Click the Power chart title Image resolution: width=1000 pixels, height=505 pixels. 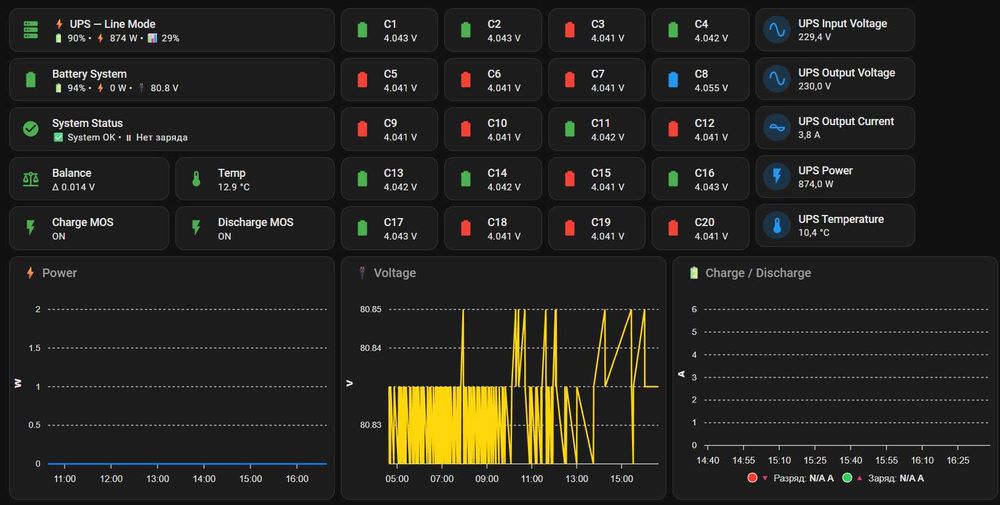[x=59, y=273]
